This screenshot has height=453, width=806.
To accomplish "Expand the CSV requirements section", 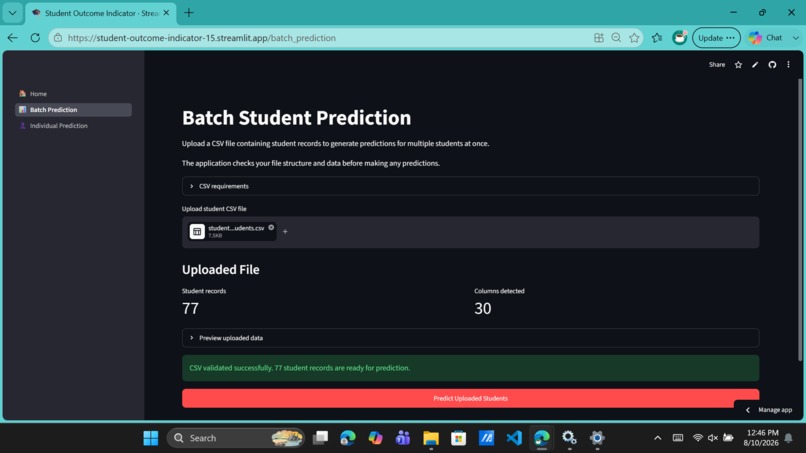I will click(x=470, y=186).
